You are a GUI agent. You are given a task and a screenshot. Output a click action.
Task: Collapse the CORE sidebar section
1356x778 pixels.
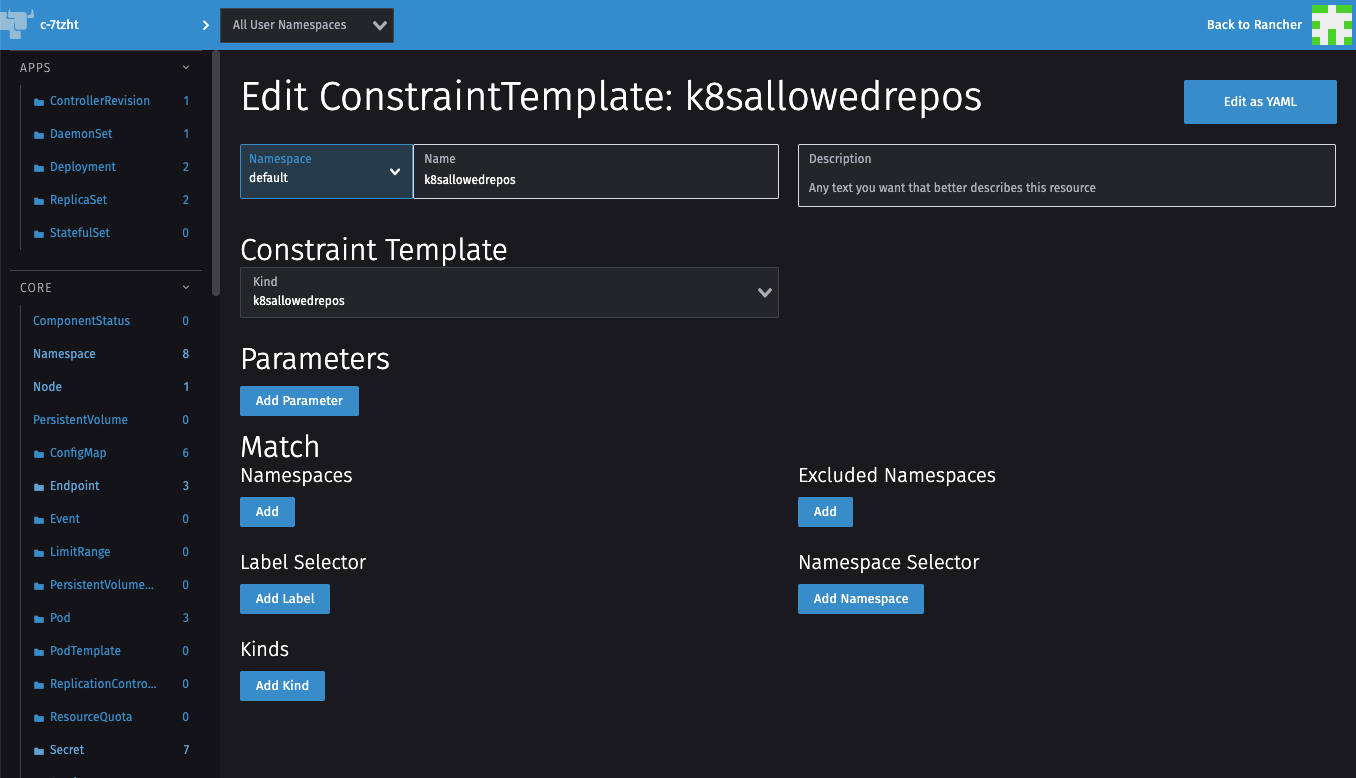(185, 287)
